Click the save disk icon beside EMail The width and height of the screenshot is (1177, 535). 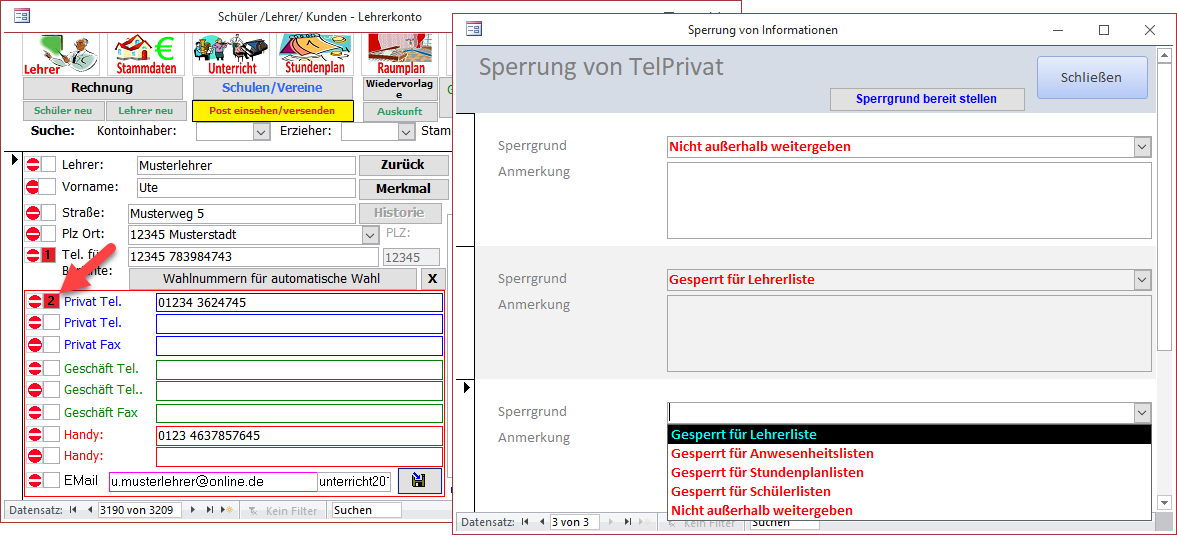coord(419,481)
